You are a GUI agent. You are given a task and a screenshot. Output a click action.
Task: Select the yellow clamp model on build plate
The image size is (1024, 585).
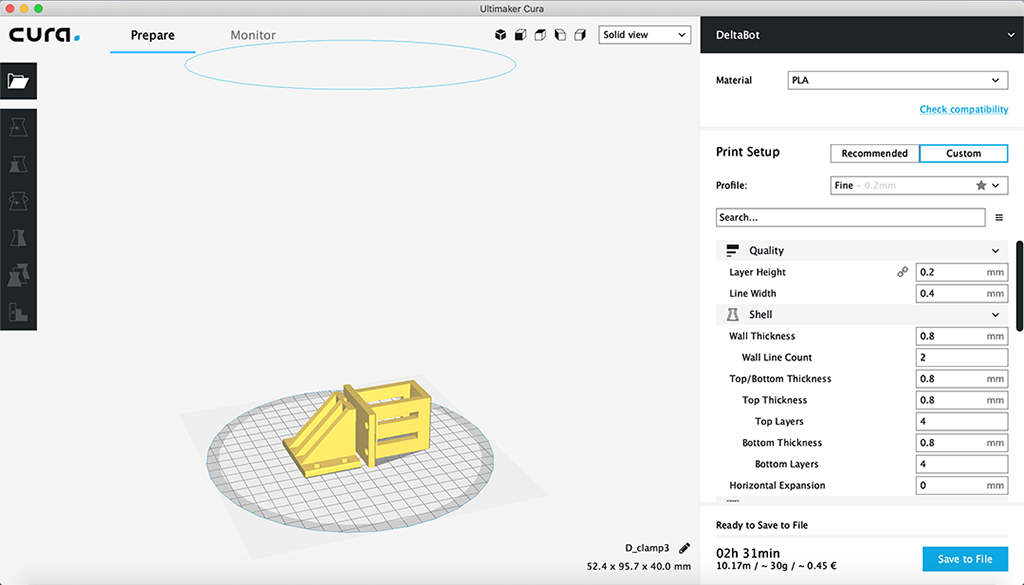pyautogui.click(x=359, y=428)
